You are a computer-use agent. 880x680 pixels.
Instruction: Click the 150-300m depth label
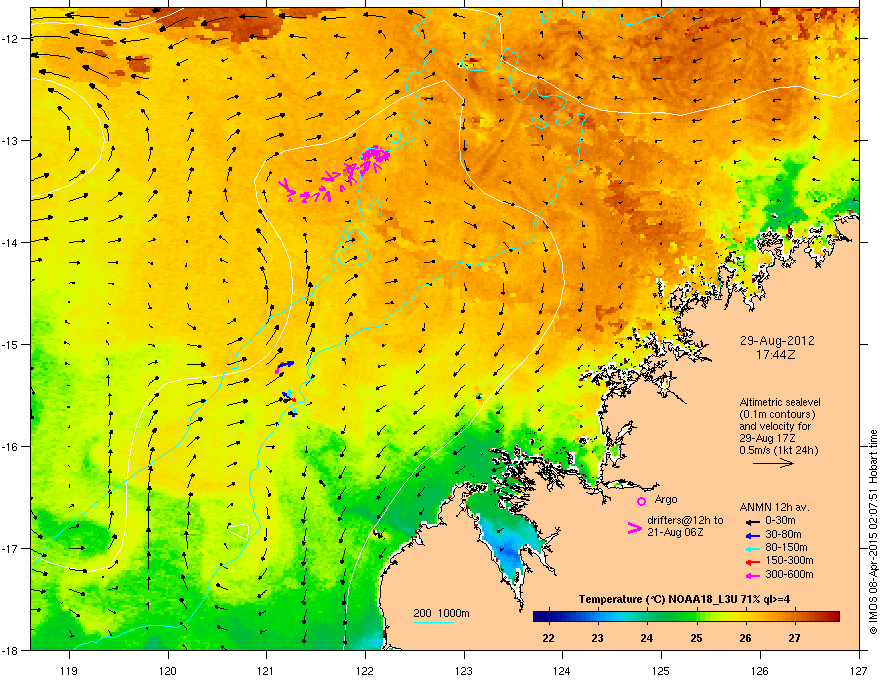789,560
